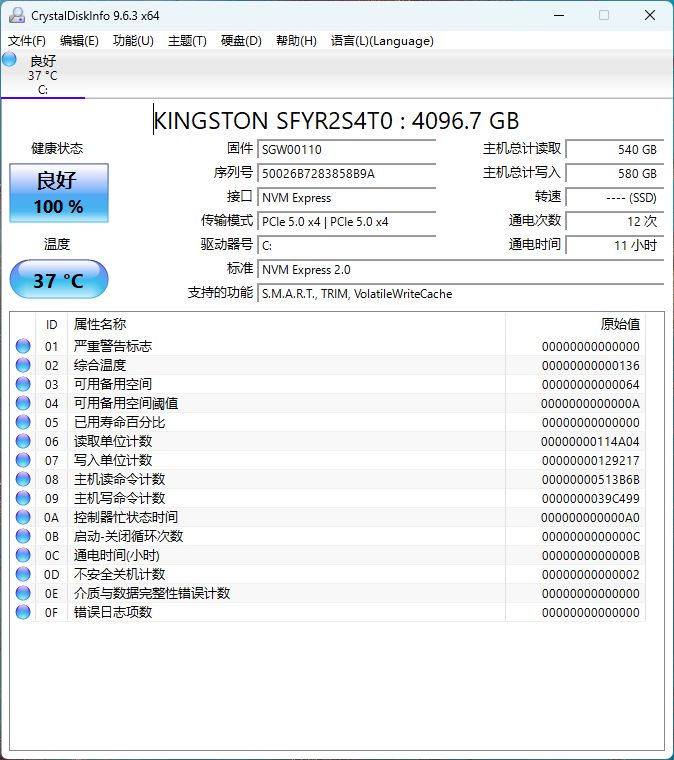Click status orb for 综合温度 row
This screenshot has width=674, height=760.
click(23, 365)
